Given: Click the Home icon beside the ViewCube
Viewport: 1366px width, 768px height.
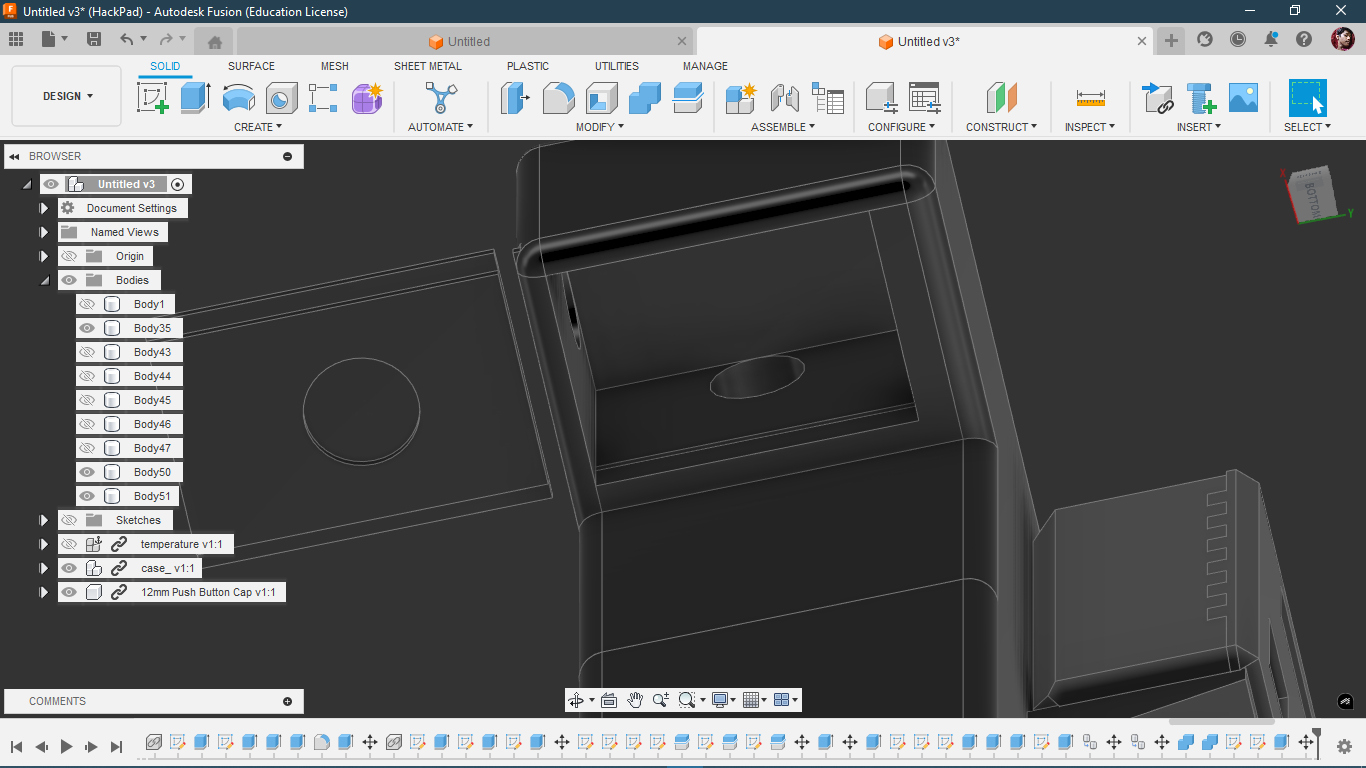Looking at the screenshot, I should (213, 39).
